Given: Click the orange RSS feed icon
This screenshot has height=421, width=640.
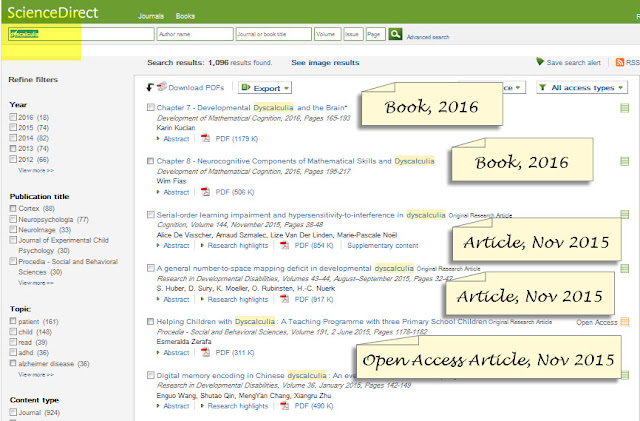Looking at the screenshot, I should (620, 62).
